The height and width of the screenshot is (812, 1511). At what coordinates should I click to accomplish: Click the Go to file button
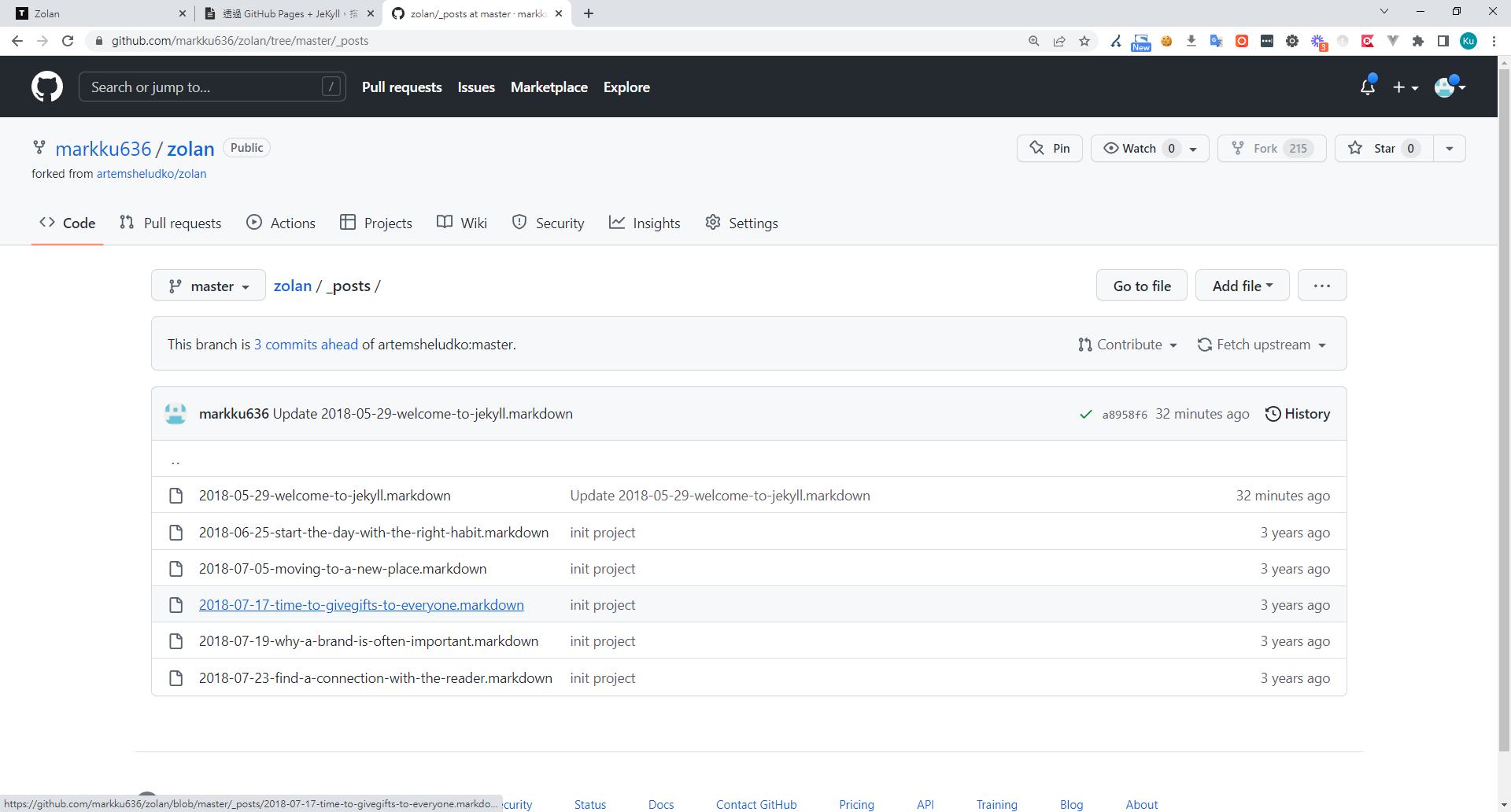[1142, 286]
